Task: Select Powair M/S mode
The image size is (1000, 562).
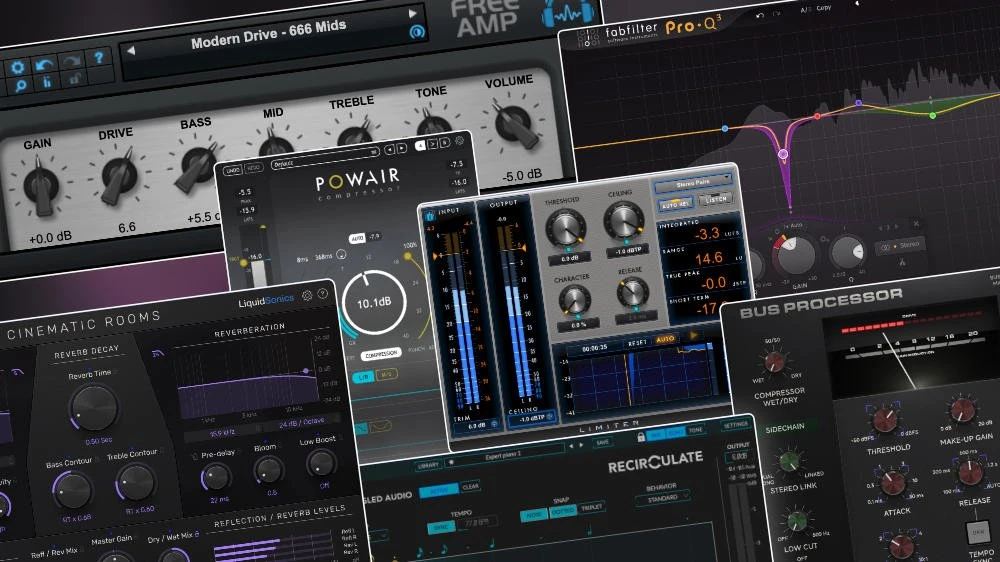Action: tap(387, 374)
